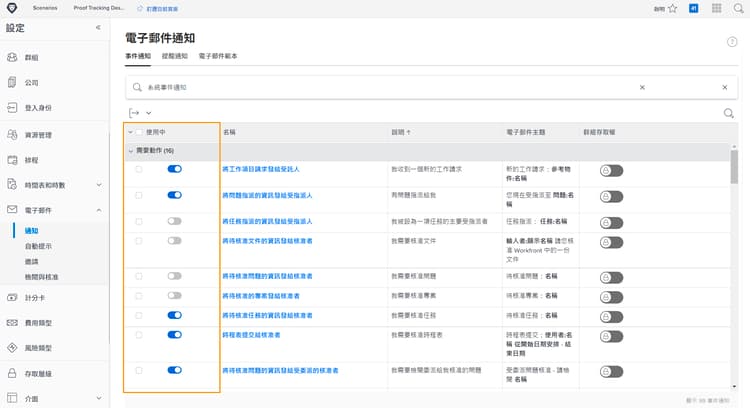Collapse the 需要動作 (16) group
Viewport: 750px width, 408px height.
(x=131, y=151)
